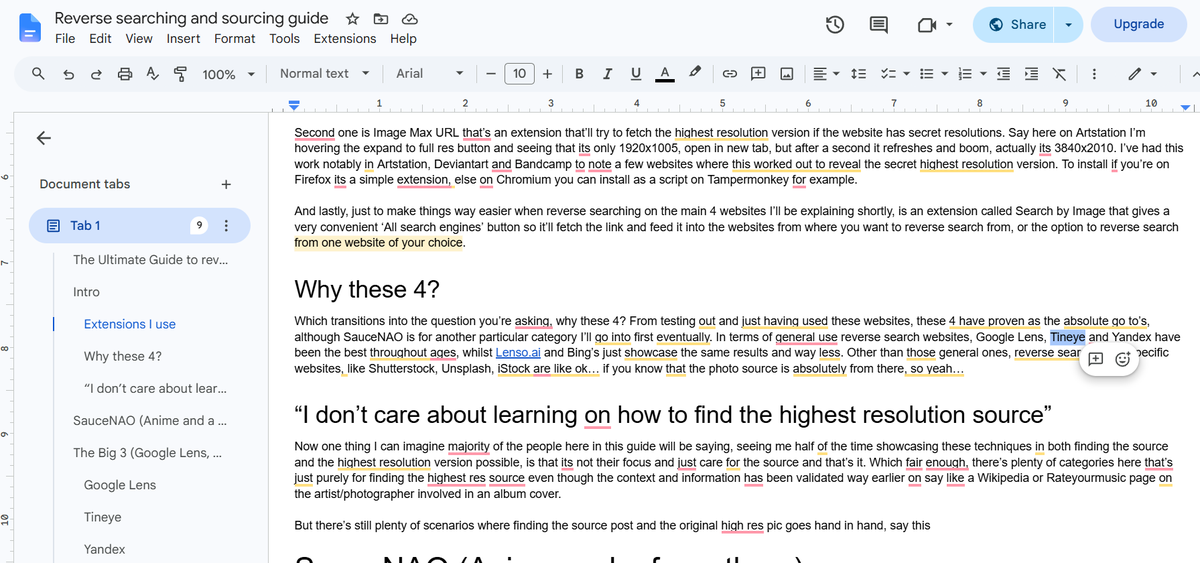Click the insert image icon

(787, 74)
